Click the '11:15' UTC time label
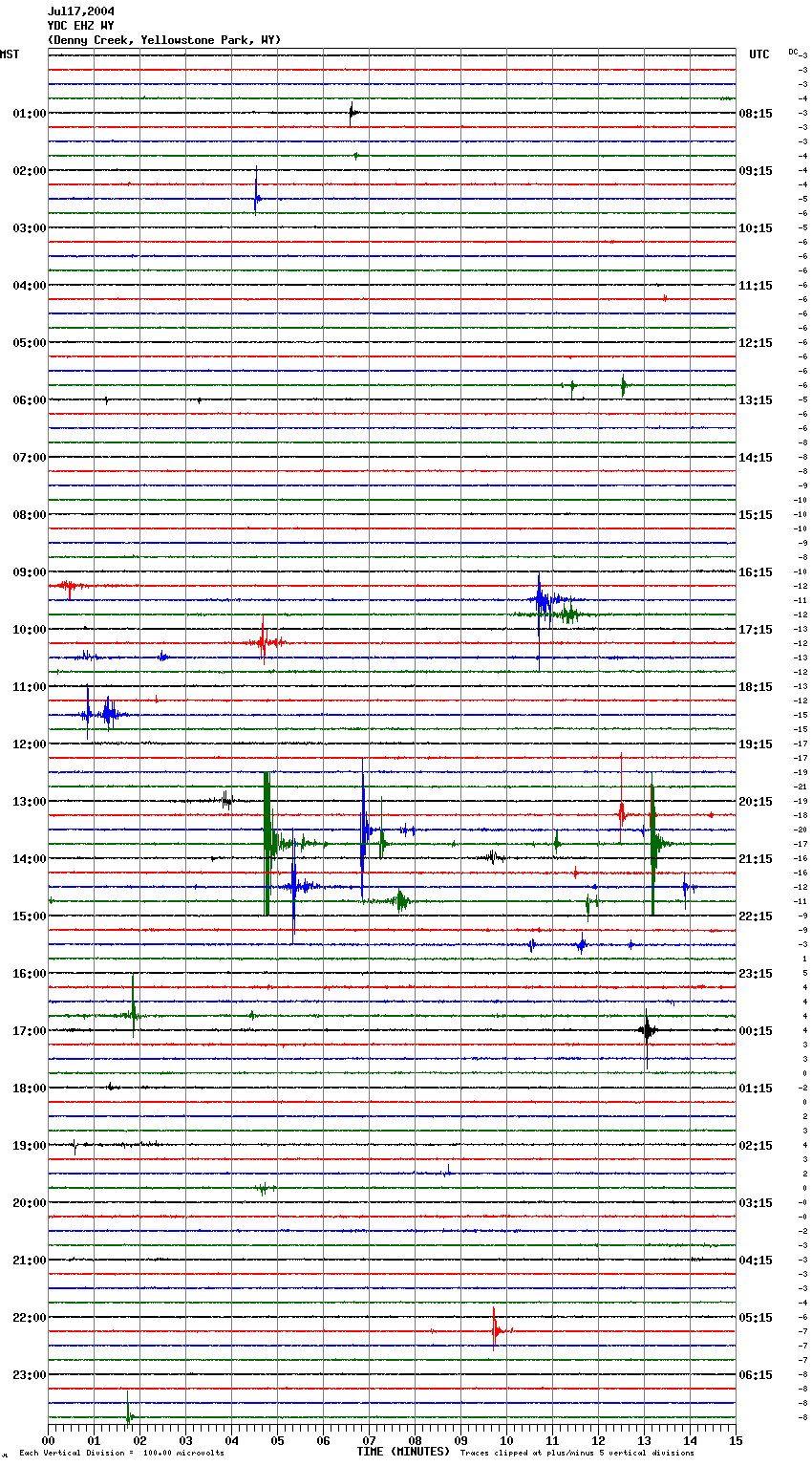This screenshot has height=1466, width=812. point(756,286)
